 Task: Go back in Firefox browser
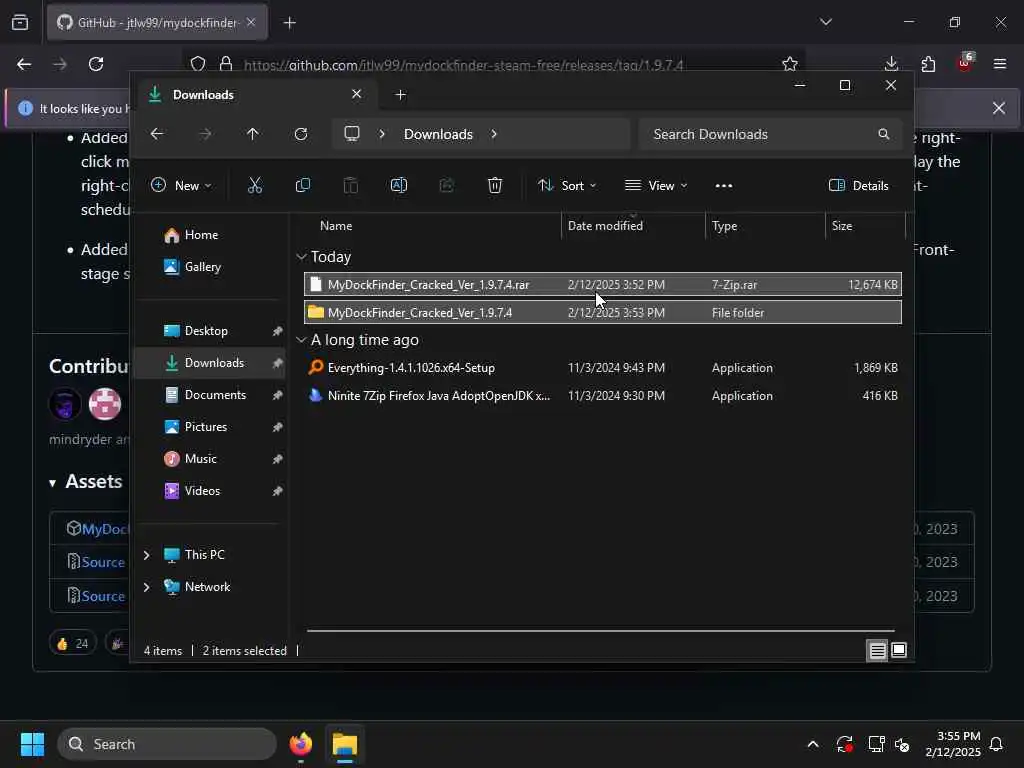(x=24, y=64)
